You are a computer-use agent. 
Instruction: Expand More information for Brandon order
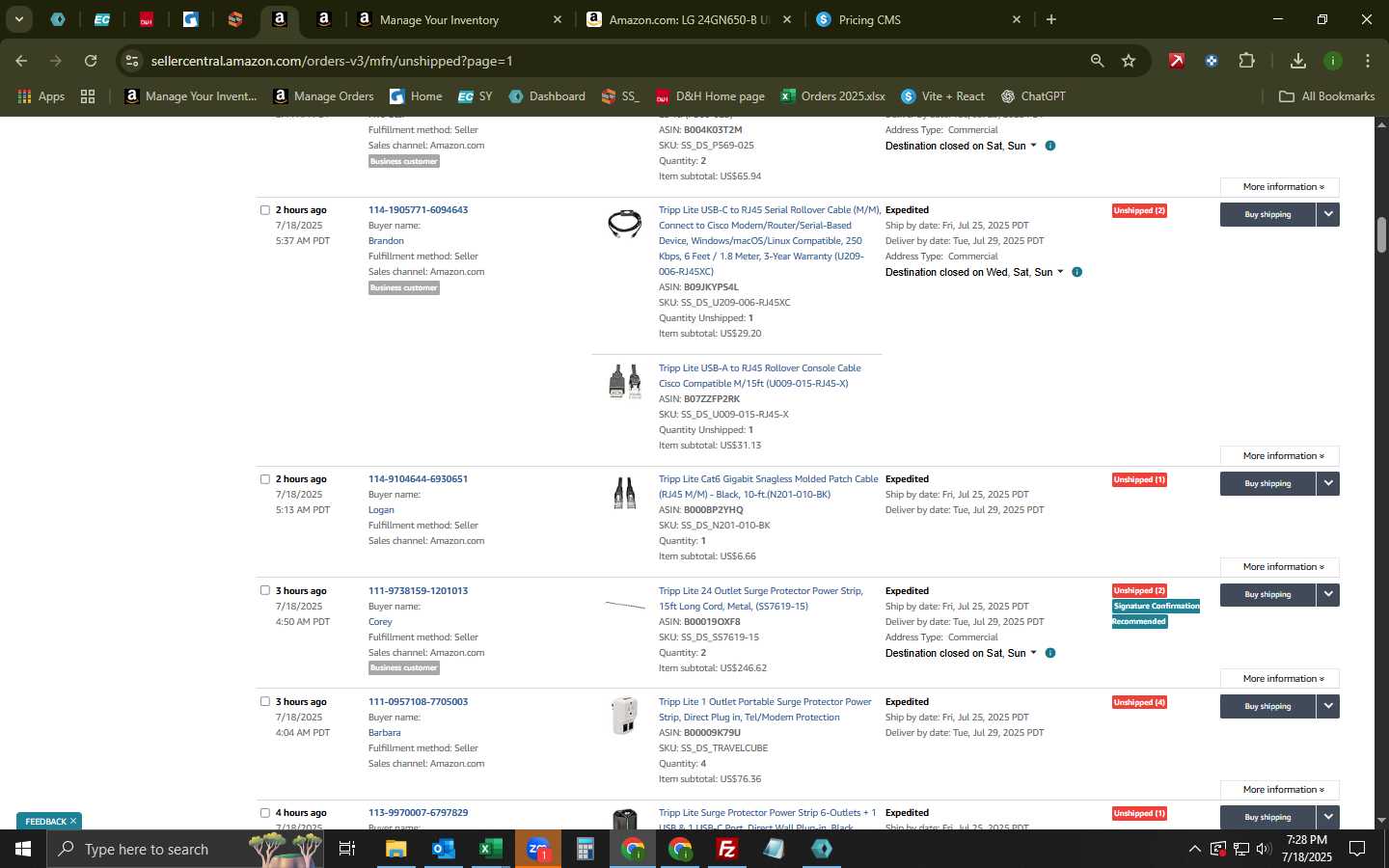tap(1279, 455)
